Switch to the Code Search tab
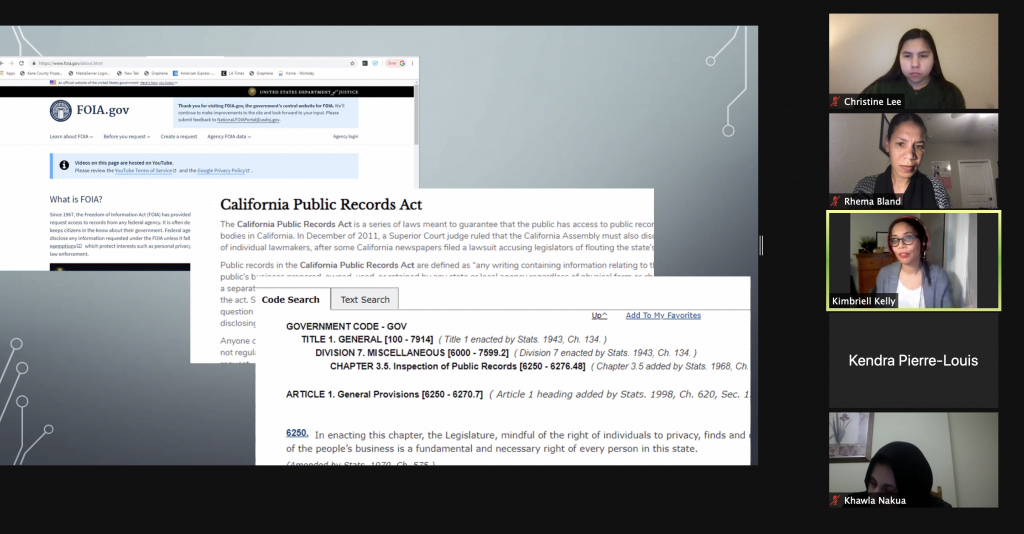Viewport: 1024px width, 534px height. coord(291,300)
